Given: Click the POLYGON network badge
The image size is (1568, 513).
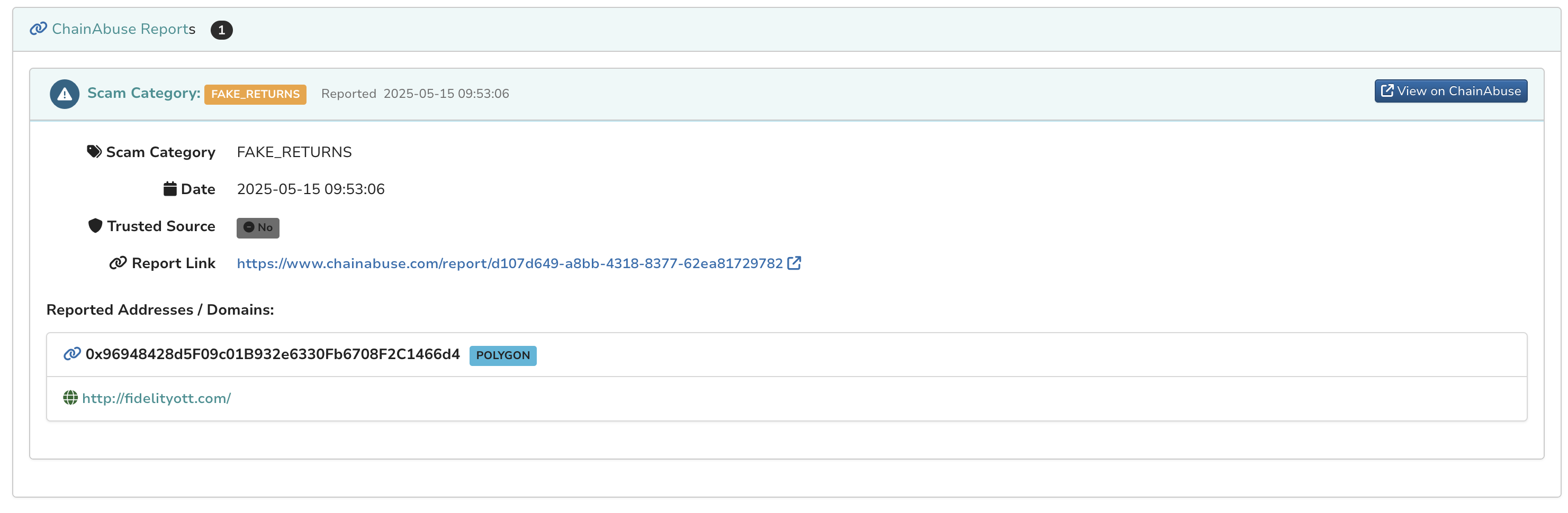Looking at the screenshot, I should click(503, 355).
